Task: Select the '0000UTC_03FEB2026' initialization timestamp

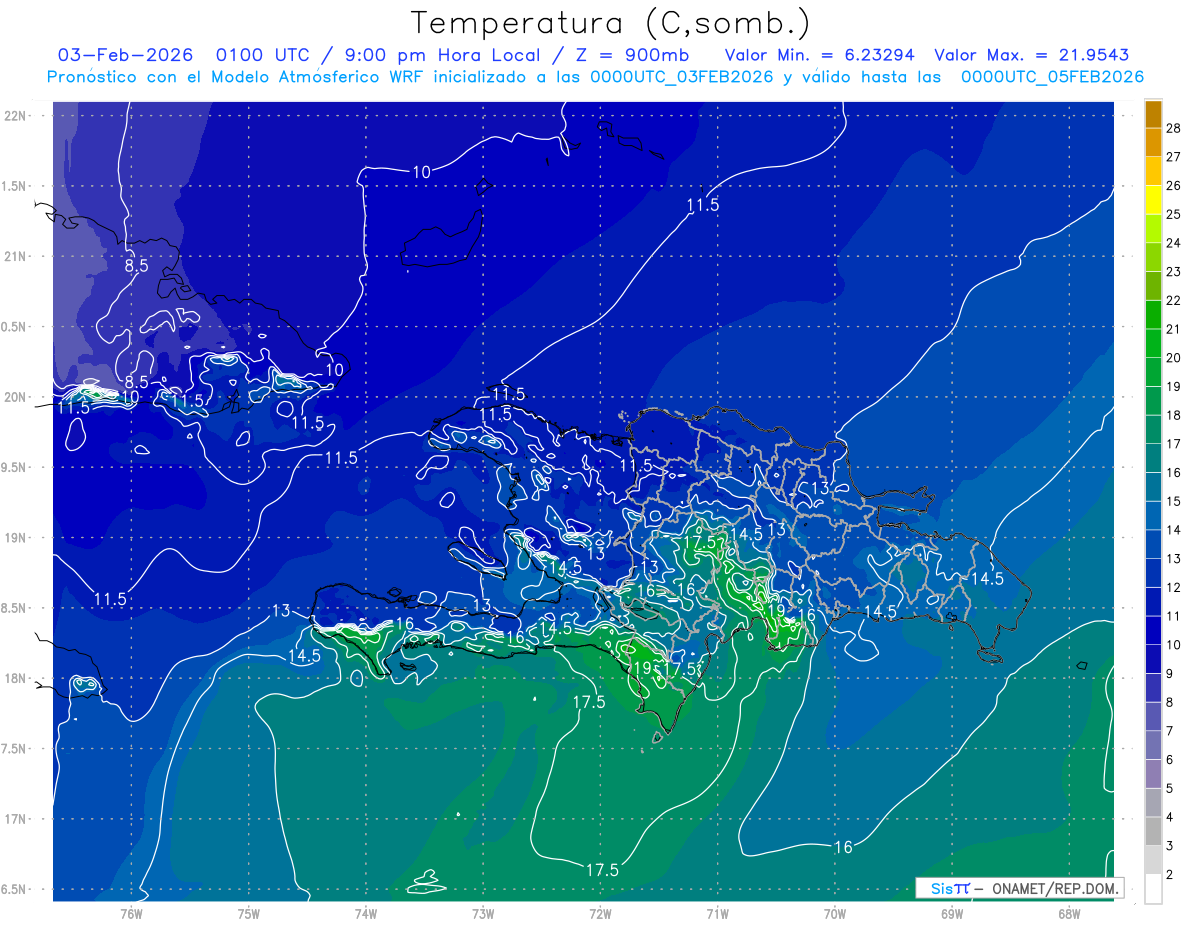Action: [x=682, y=77]
